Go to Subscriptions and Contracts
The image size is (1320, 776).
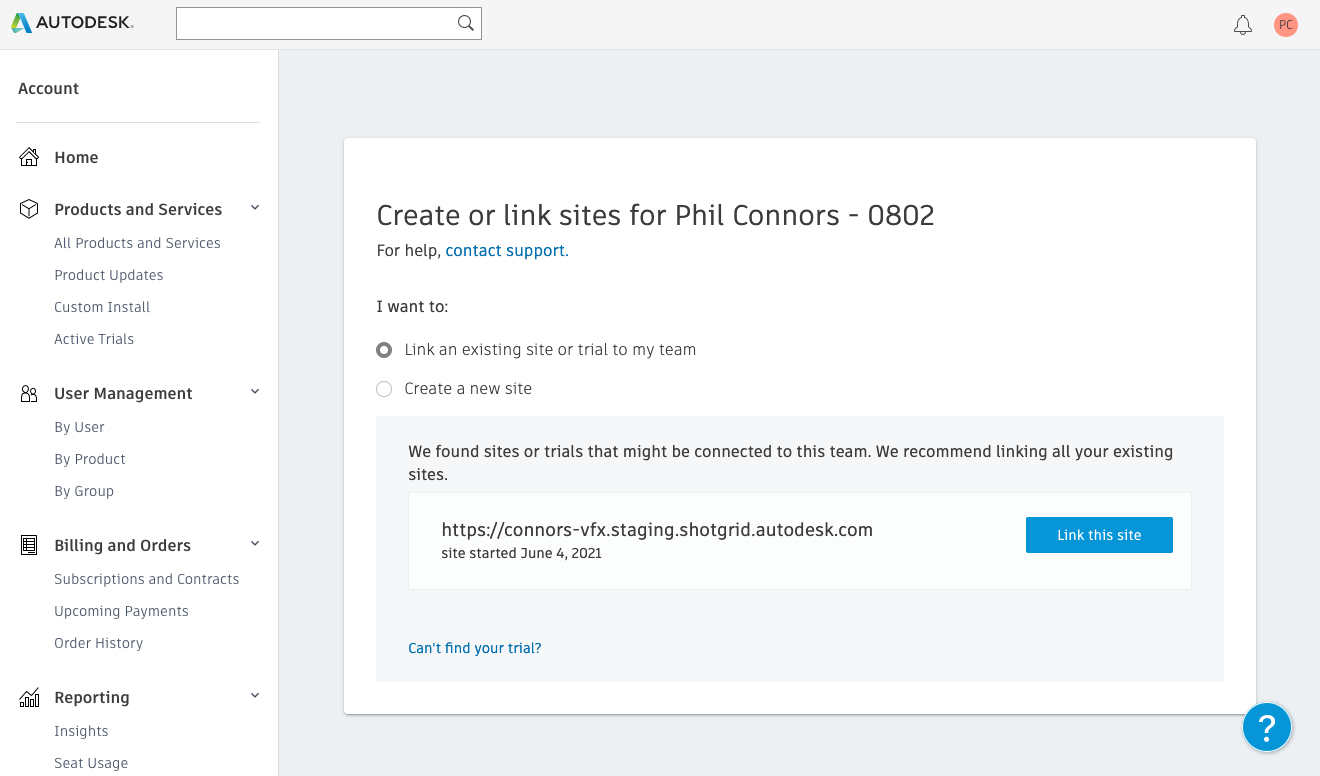pyautogui.click(x=146, y=579)
